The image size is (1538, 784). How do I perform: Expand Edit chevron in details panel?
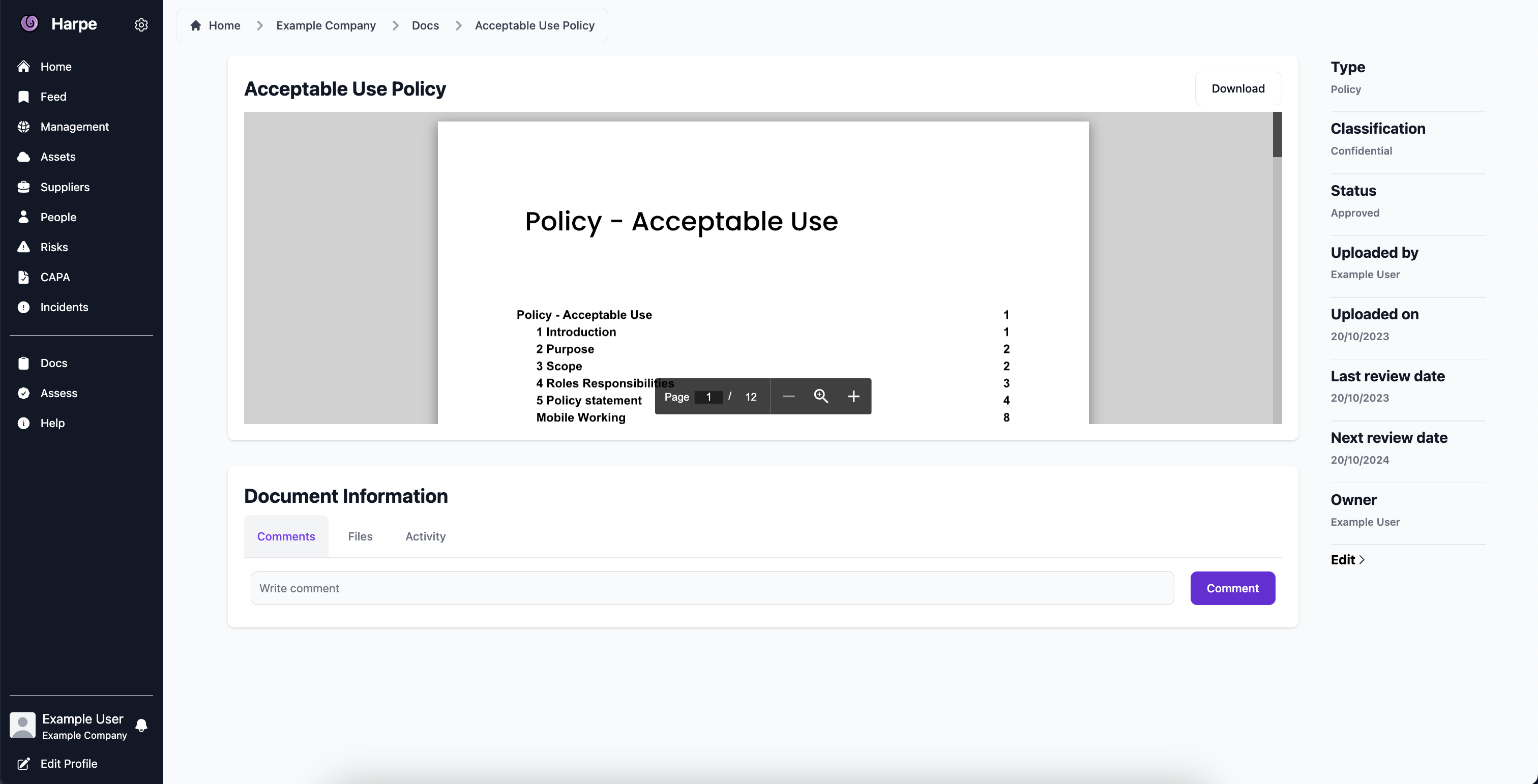pyautogui.click(x=1362, y=560)
